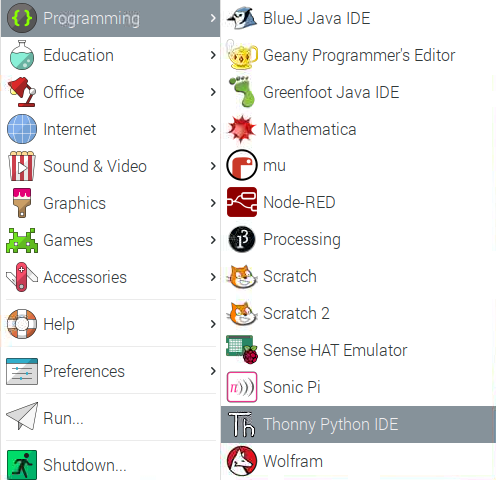Image resolution: width=496 pixels, height=480 pixels.
Task: Open the Accessories submenu arrow
Action: [213, 277]
